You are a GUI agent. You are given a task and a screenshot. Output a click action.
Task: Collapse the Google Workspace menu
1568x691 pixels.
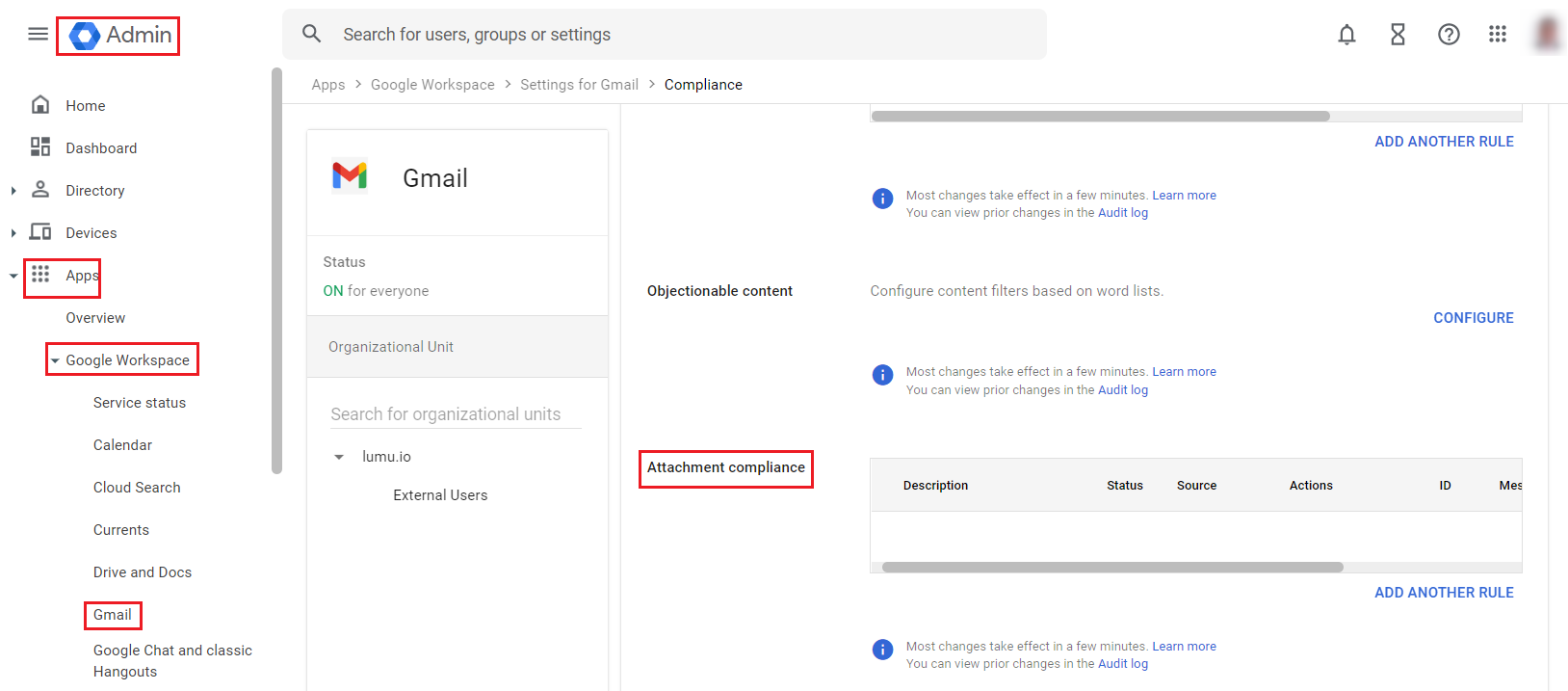(55, 360)
